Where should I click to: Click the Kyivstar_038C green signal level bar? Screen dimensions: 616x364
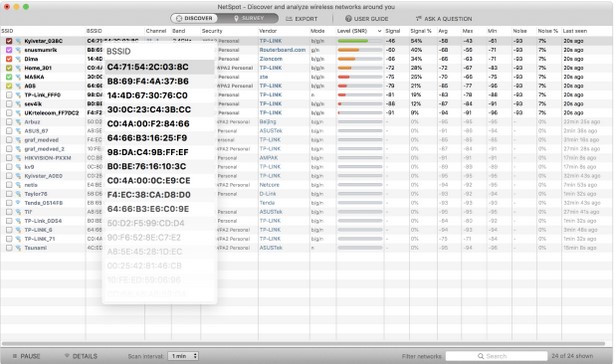(352, 41)
